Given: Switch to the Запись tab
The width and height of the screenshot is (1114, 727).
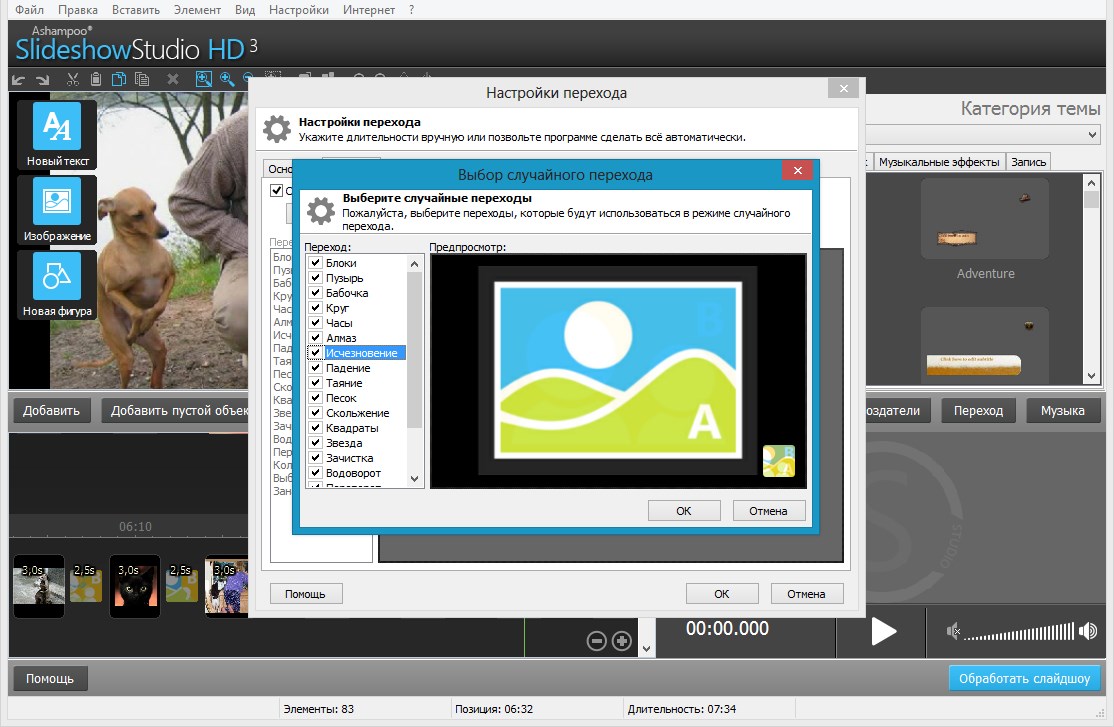Looking at the screenshot, I should pos(1028,162).
